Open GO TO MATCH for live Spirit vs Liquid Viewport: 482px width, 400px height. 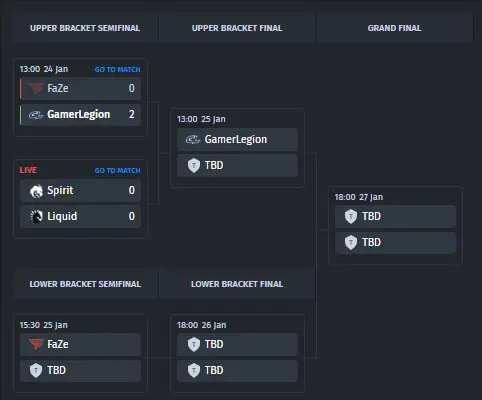tap(117, 170)
